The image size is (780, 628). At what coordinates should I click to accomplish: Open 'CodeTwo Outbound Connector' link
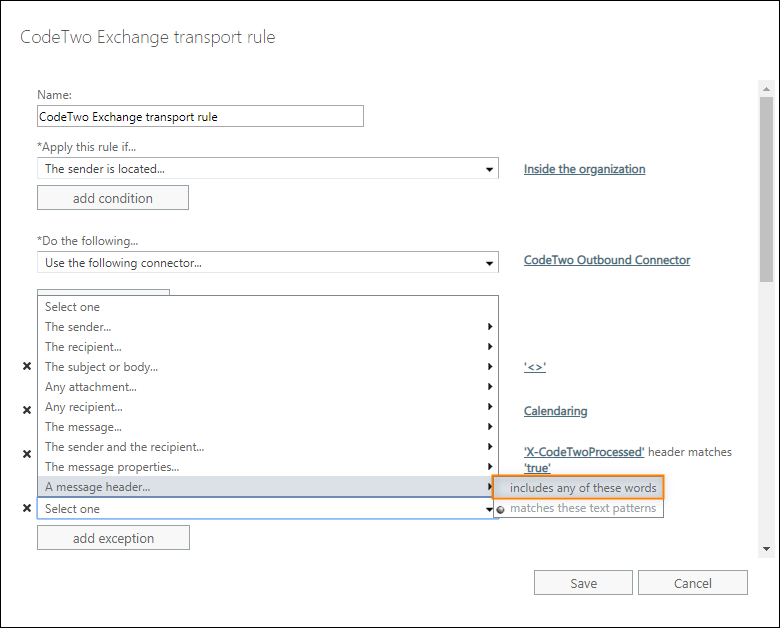[x=607, y=260]
